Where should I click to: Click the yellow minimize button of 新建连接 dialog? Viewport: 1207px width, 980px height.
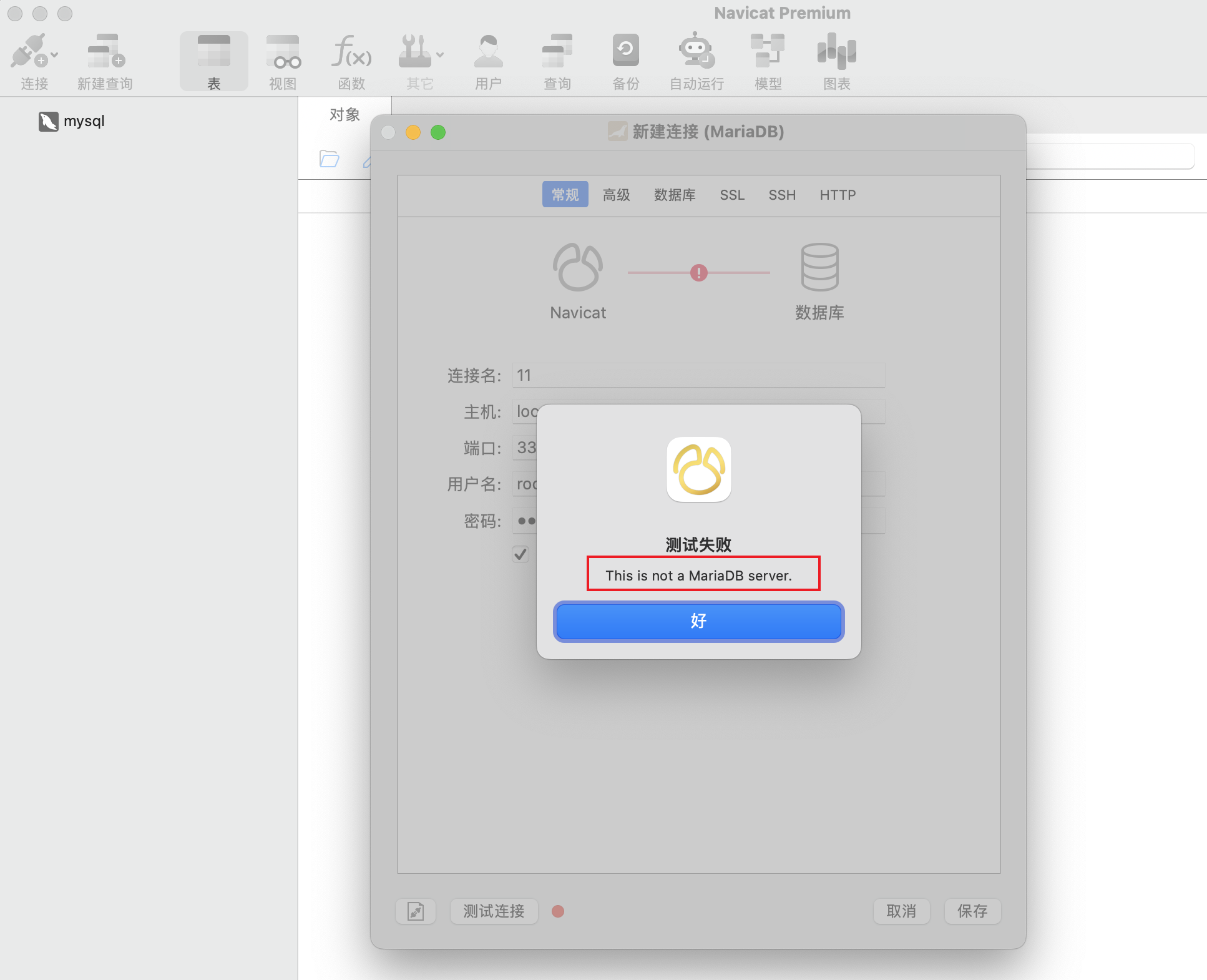[413, 132]
